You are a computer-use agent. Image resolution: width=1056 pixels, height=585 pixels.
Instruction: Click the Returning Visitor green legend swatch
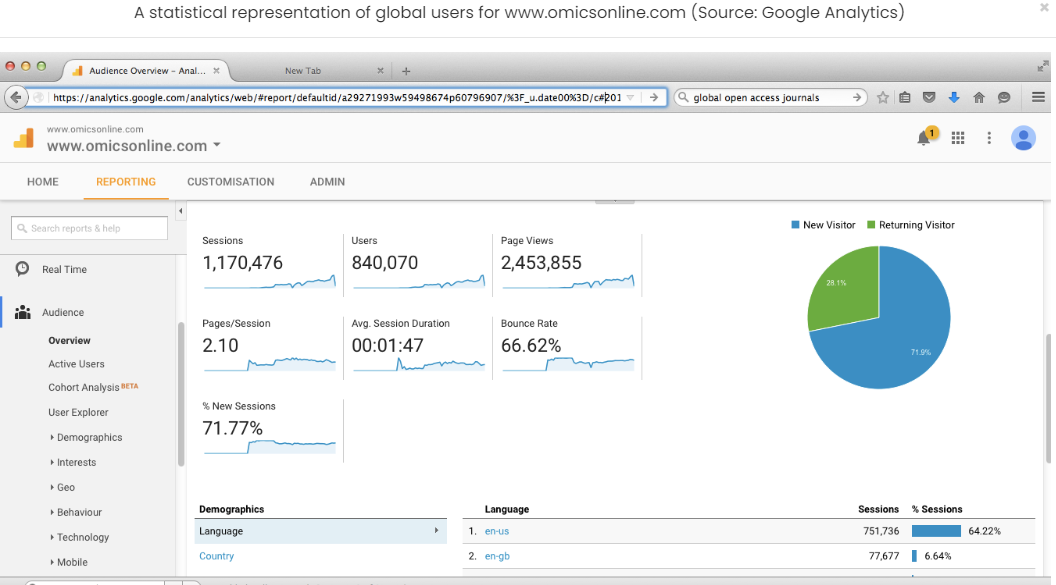(871, 225)
